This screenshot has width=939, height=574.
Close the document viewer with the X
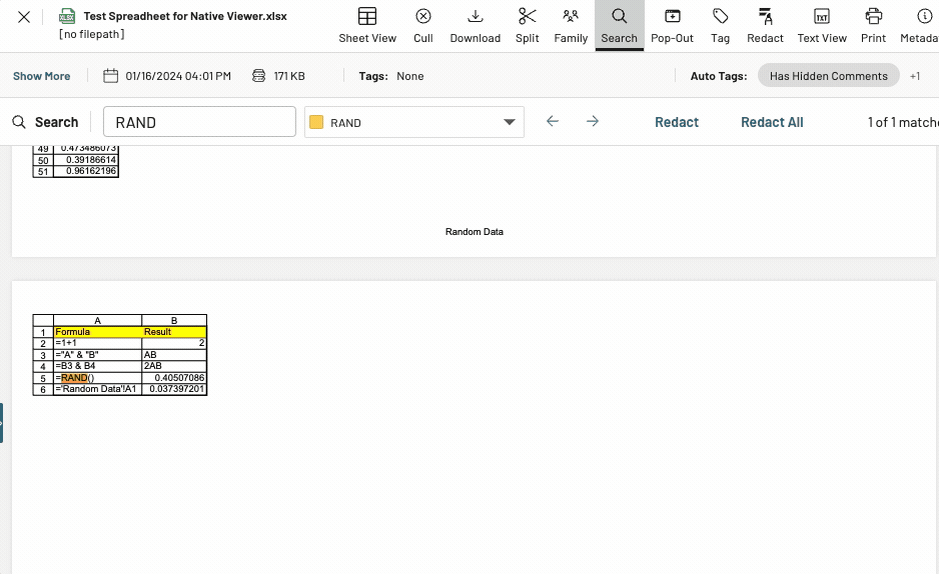click(x=24, y=17)
